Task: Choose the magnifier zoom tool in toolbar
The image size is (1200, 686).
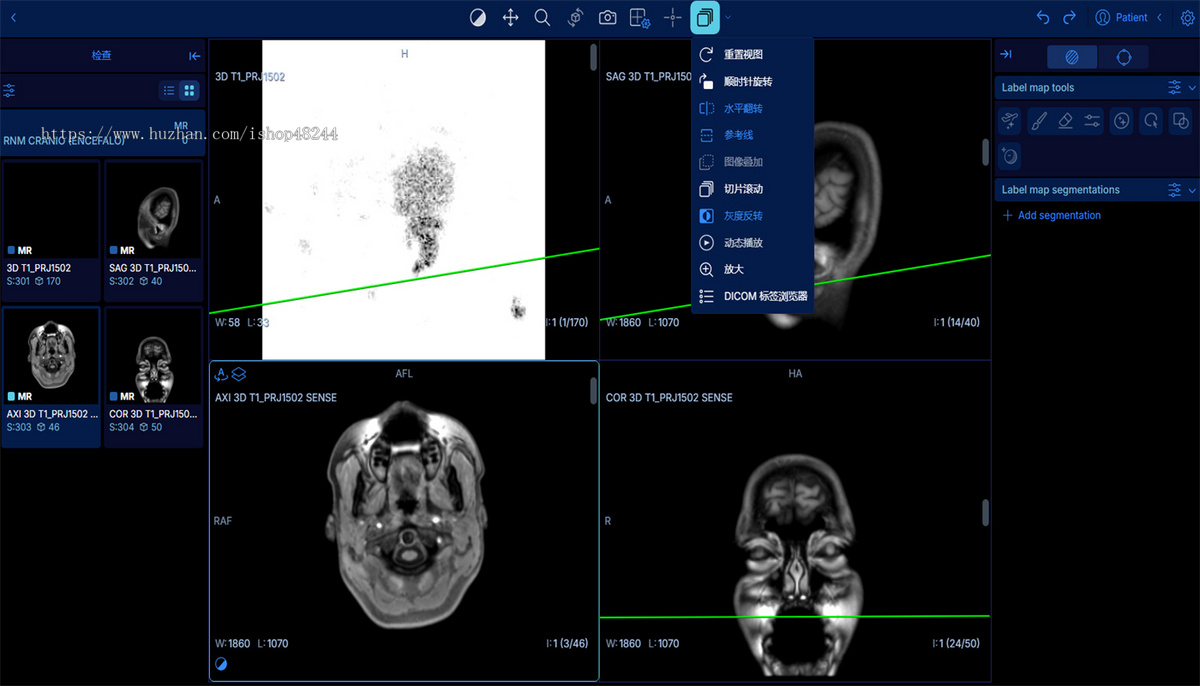Action: pyautogui.click(x=542, y=18)
